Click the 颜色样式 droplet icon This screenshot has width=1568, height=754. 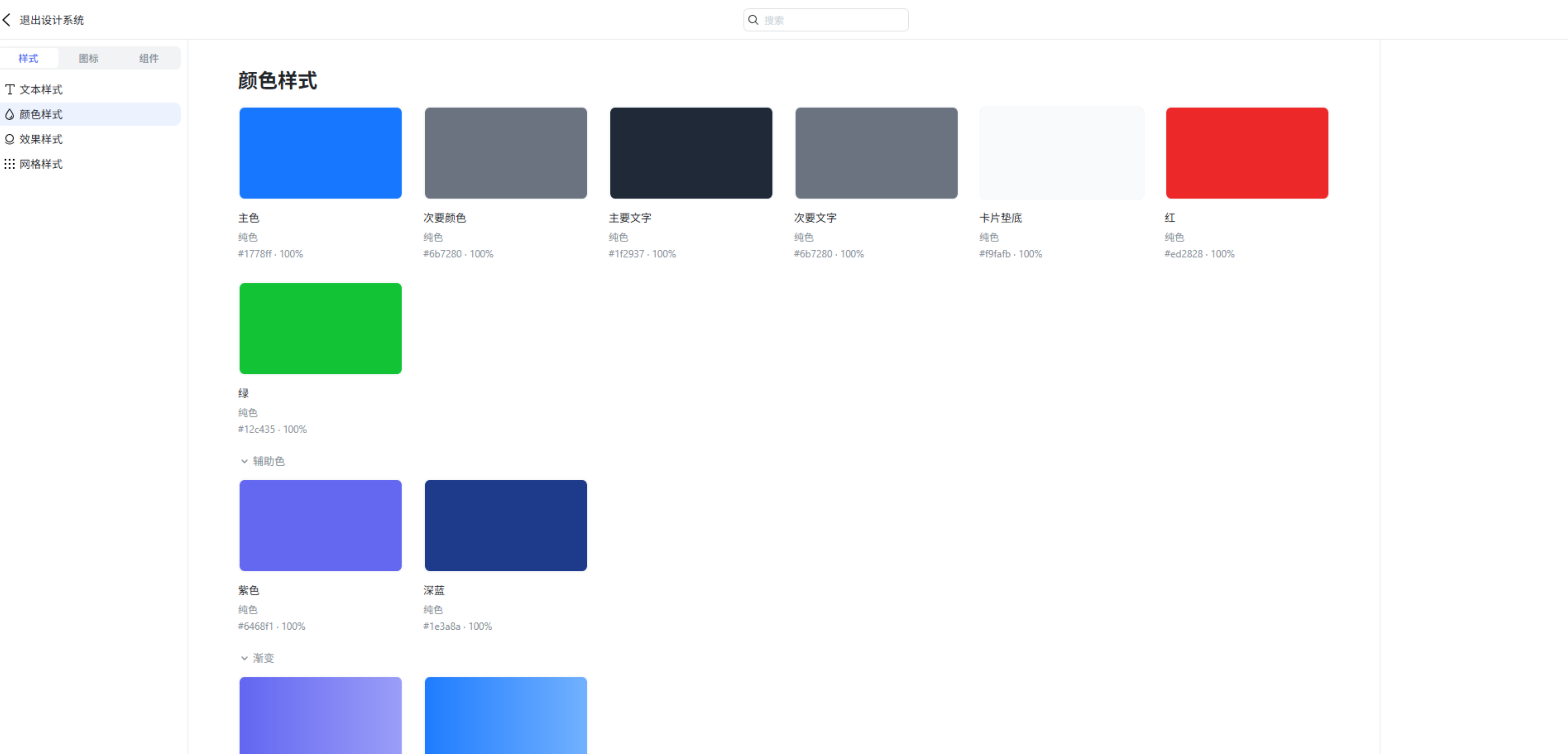click(10, 114)
